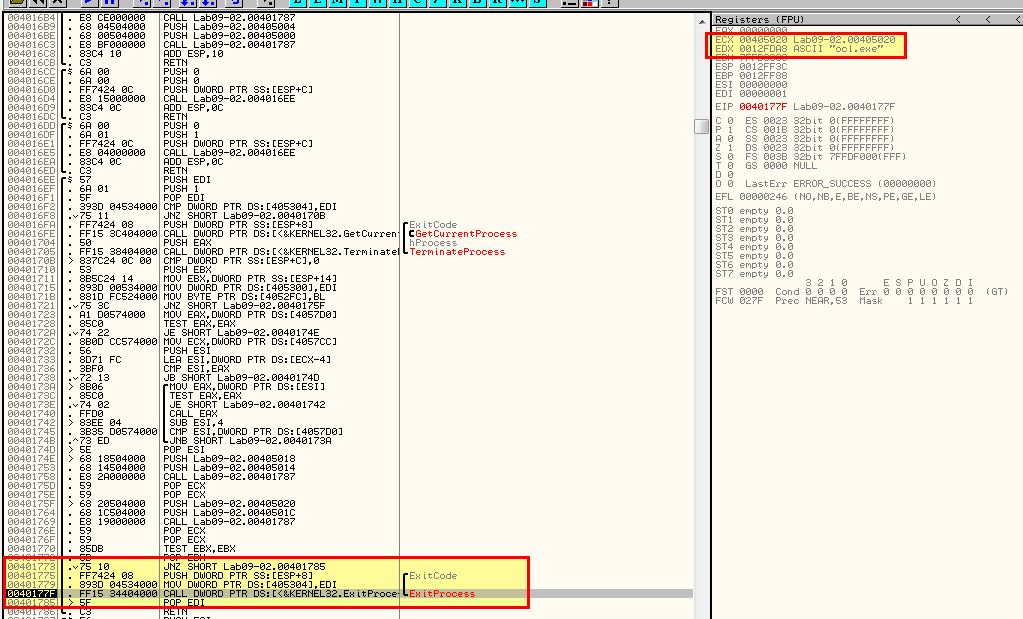Select instruction PUSH Lab09-02.00405000
Screen dimensions: 1023x619
pyautogui.click(x=229, y=36)
